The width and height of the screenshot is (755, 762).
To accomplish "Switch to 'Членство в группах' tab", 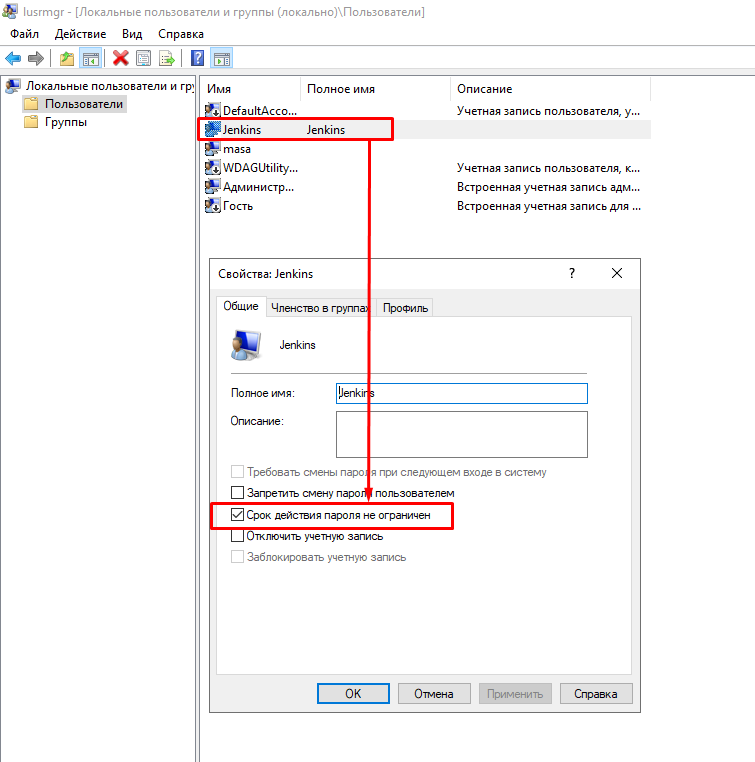I will (x=320, y=308).
